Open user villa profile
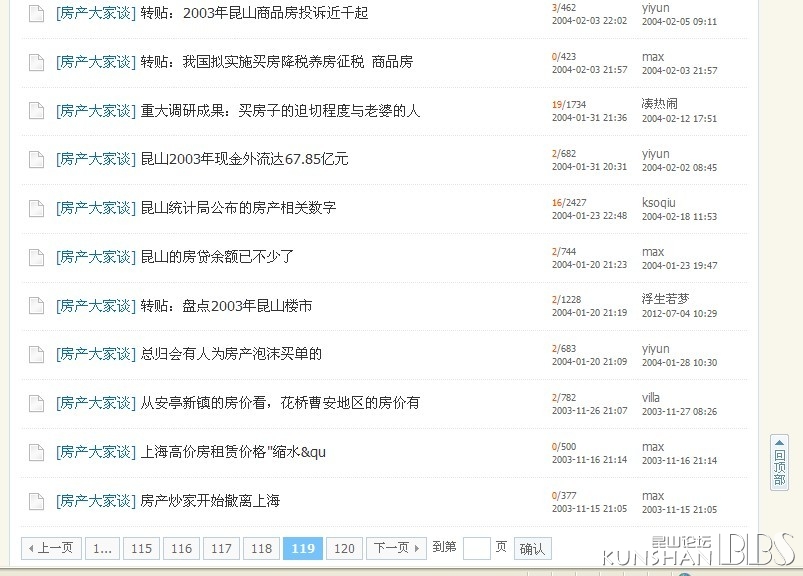 pos(650,398)
